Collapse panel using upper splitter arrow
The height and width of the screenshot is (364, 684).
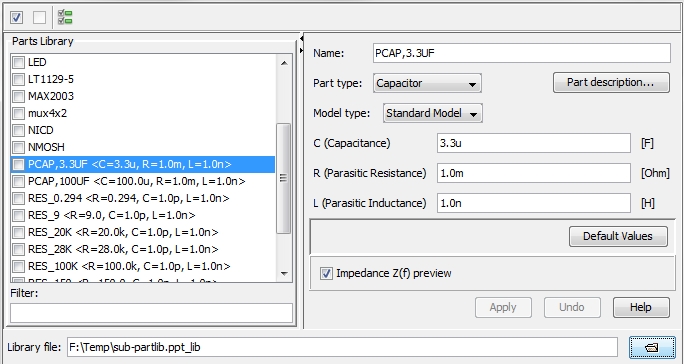pos(301,39)
